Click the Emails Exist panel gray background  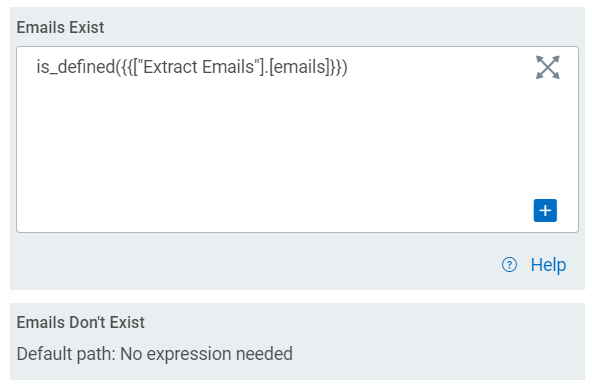pyautogui.click(x=264, y=264)
